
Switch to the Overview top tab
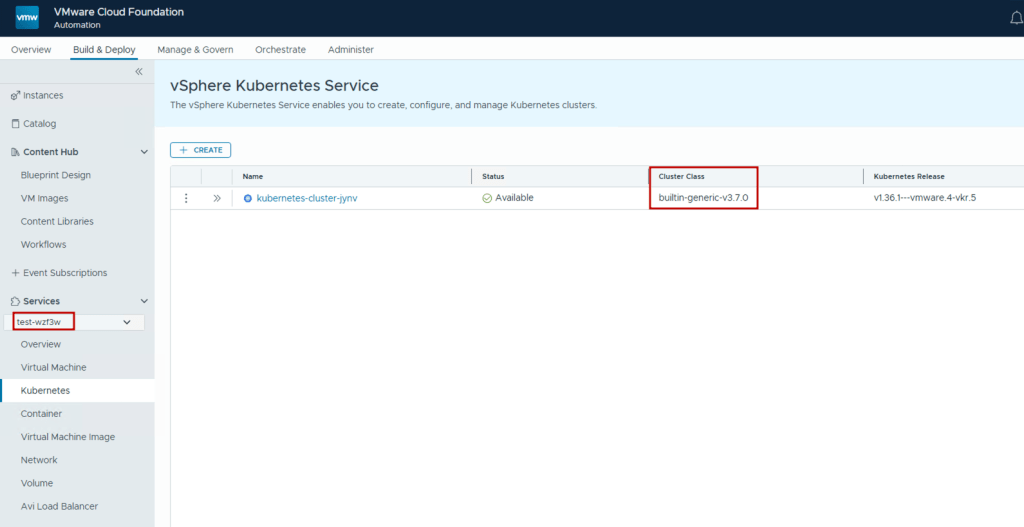click(x=31, y=50)
